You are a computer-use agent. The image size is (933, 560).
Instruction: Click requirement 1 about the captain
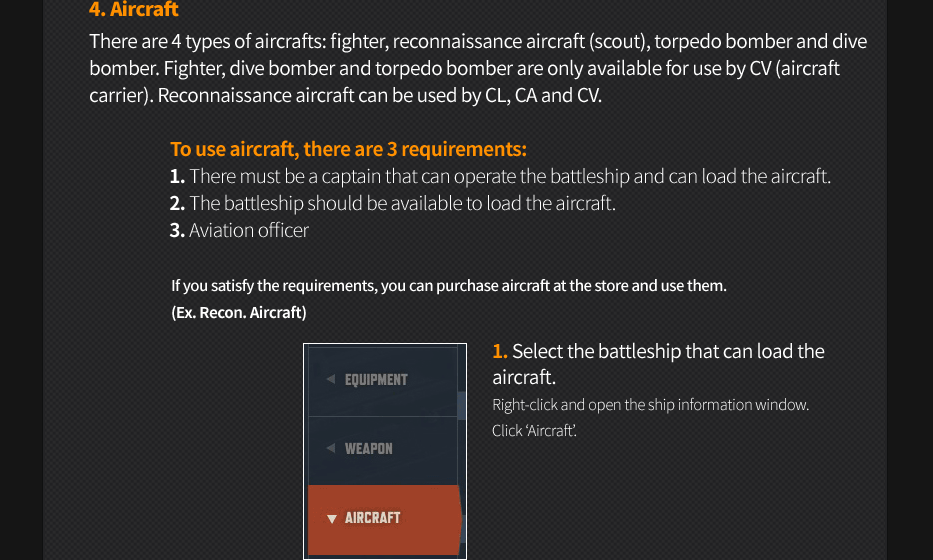point(500,176)
